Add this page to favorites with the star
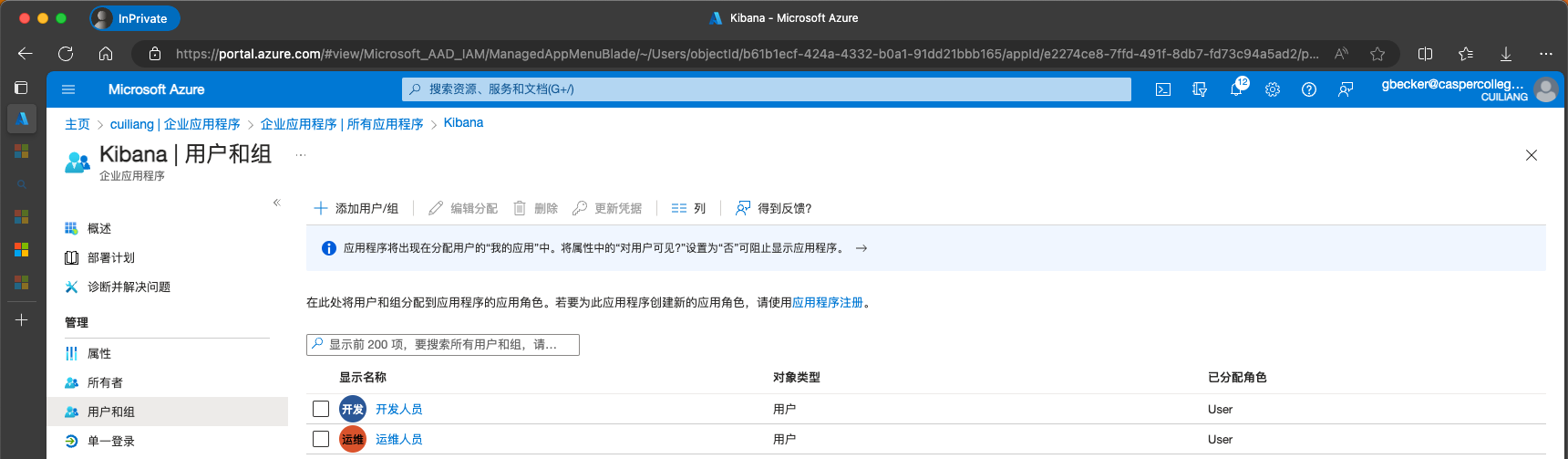Screen dimensions: 1568x459 tap(1377, 54)
